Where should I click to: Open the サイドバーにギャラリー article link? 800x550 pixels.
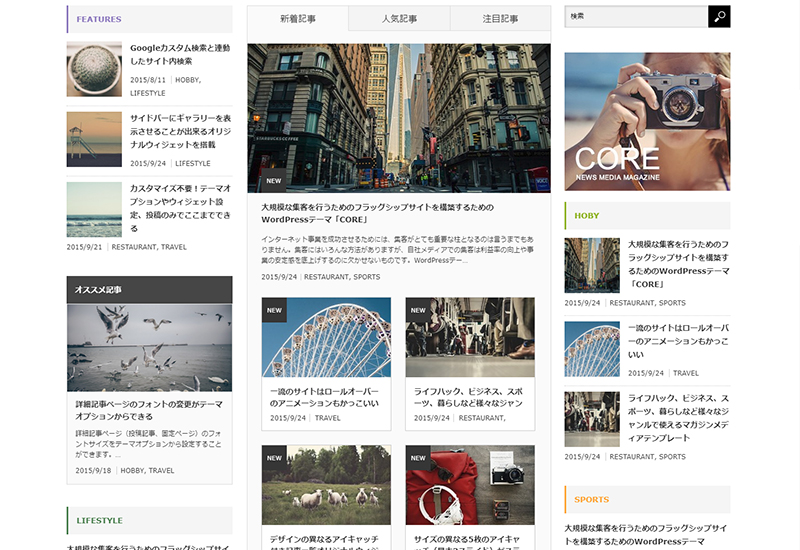pyautogui.click(x=181, y=132)
